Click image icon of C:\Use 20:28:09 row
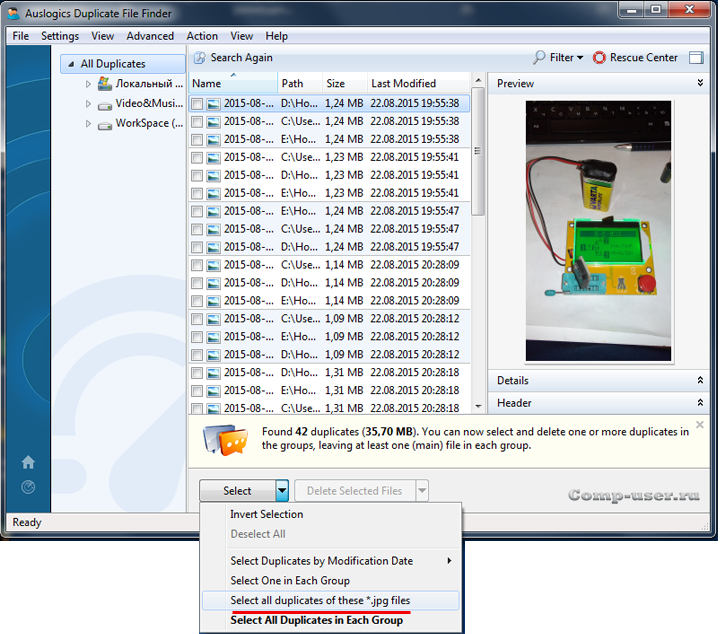This screenshot has width=720, height=634. pyautogui.click(x=213, y=265)
